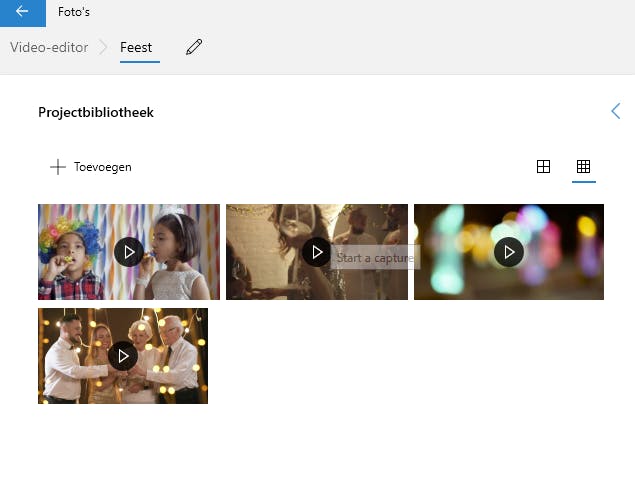Play the blurred bokeh lights clip
This screenshot has height=487, width=635.
[x=509, y=252]
